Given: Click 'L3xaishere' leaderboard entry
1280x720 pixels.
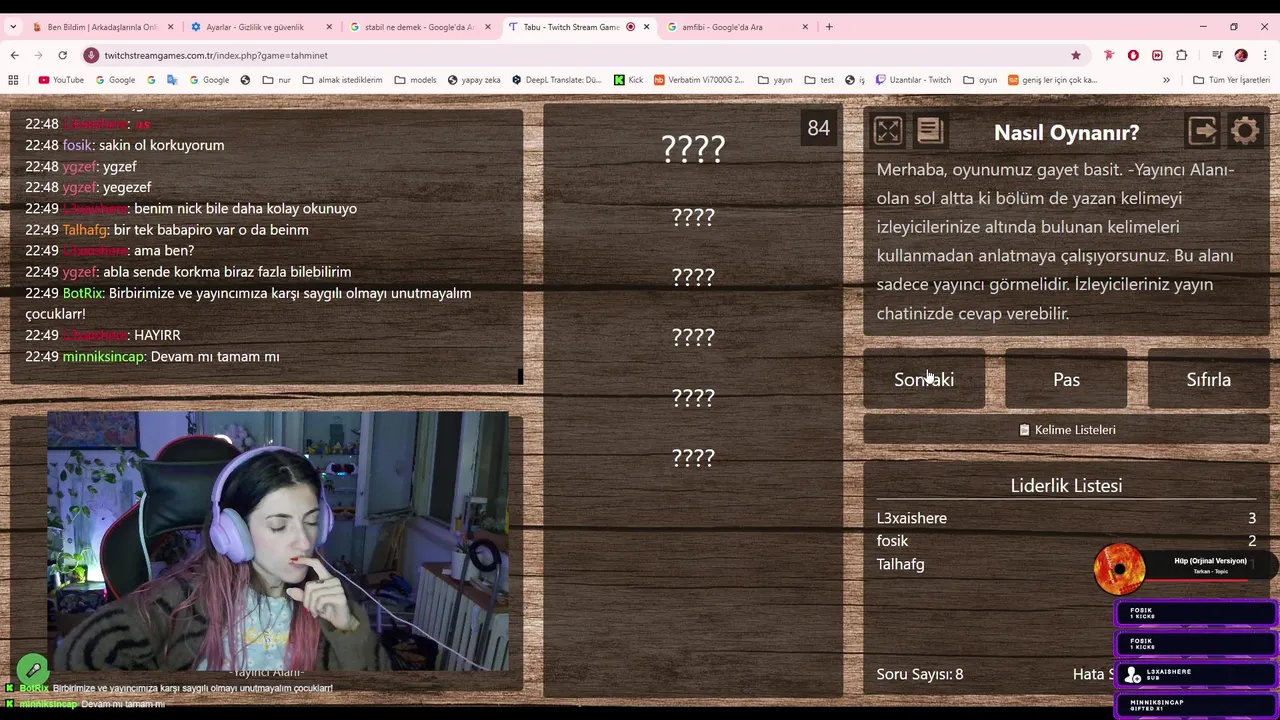Looking at the screenshot, I should coord(1066,518).
